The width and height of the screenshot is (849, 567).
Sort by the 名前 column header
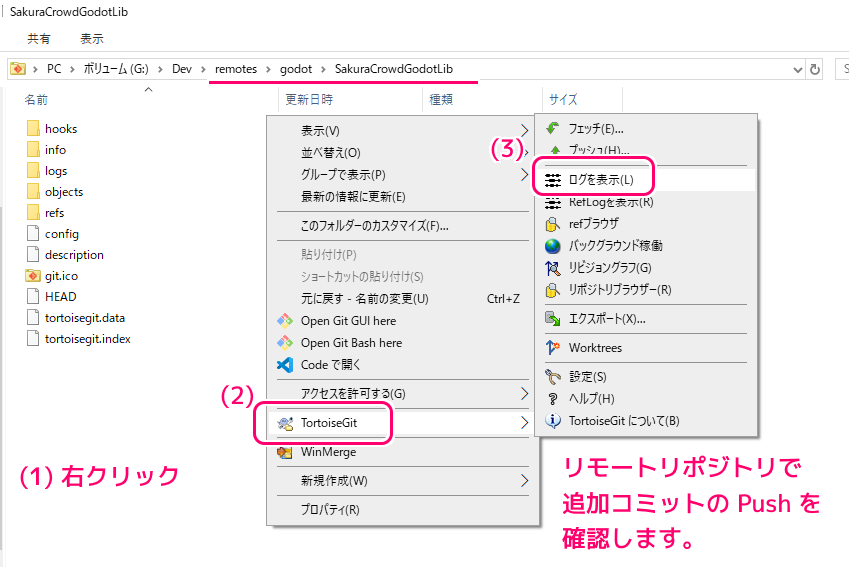36,100
